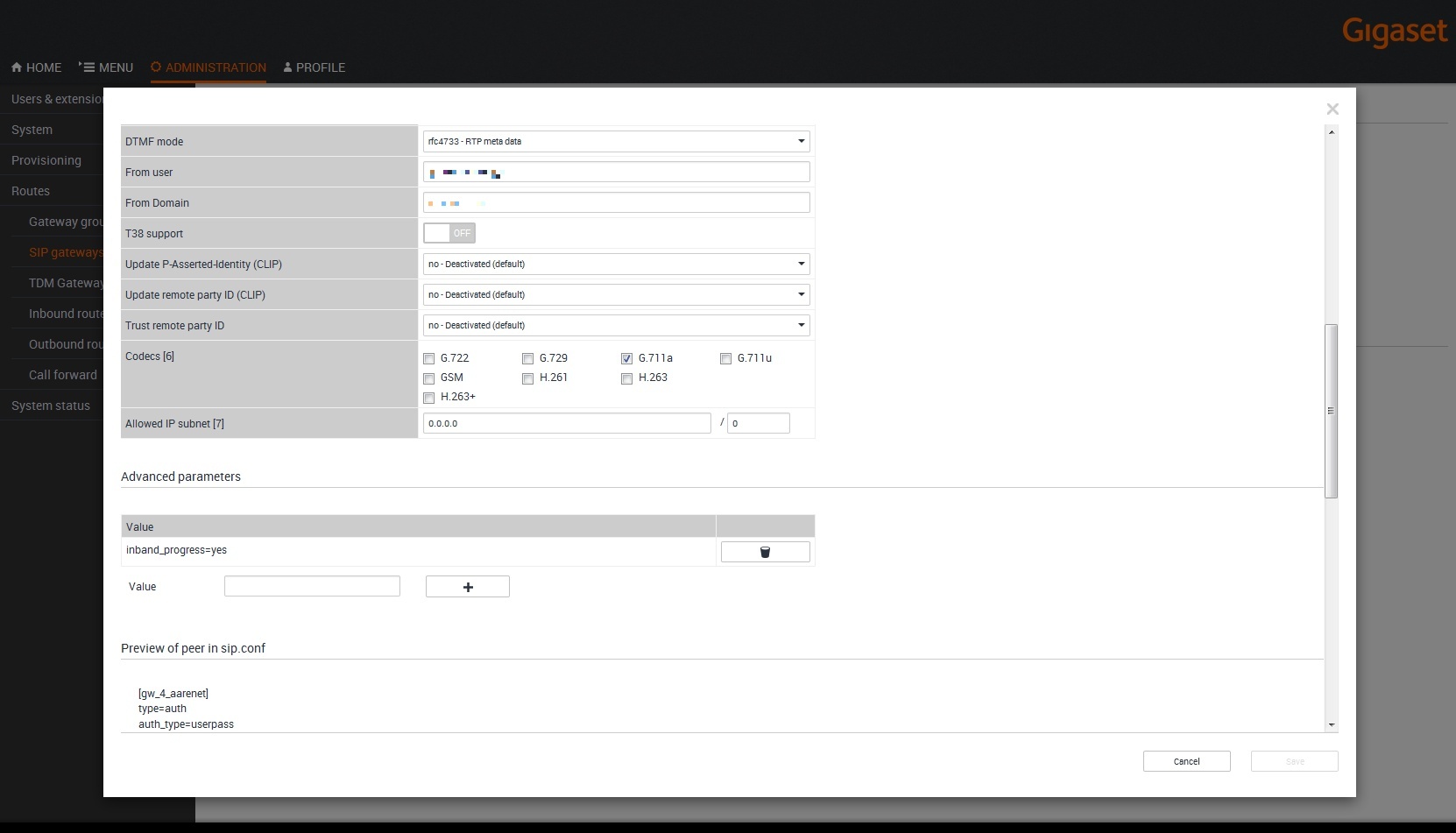Open Users & extensions in sidebar
This screenshot has width=1456, height=833.
[x=57, y=99]
